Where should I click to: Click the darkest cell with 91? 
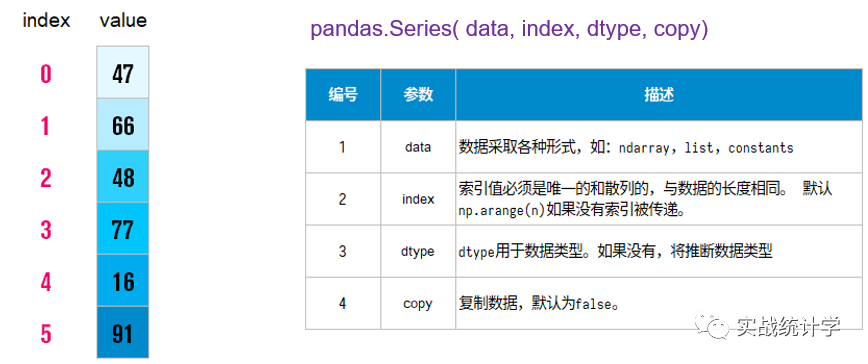click(x=123, y=332)
